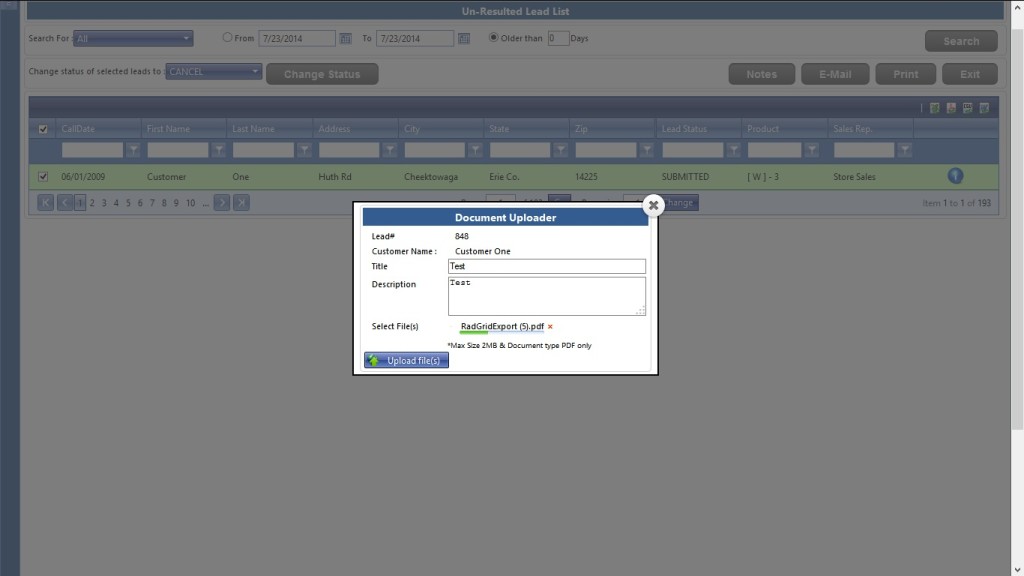Click the Notes button

tap(761, 74)
